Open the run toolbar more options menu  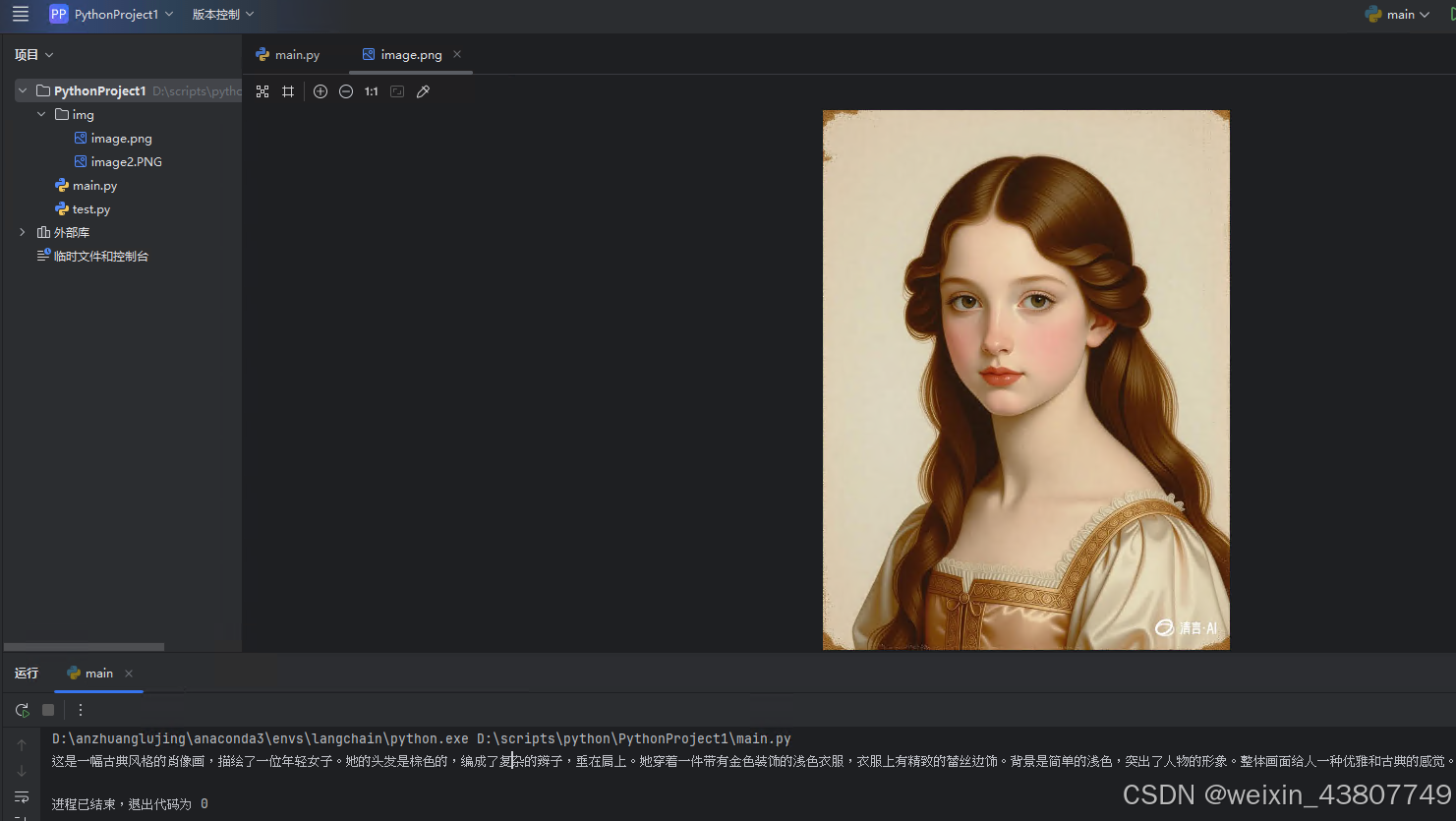[81, 710]
